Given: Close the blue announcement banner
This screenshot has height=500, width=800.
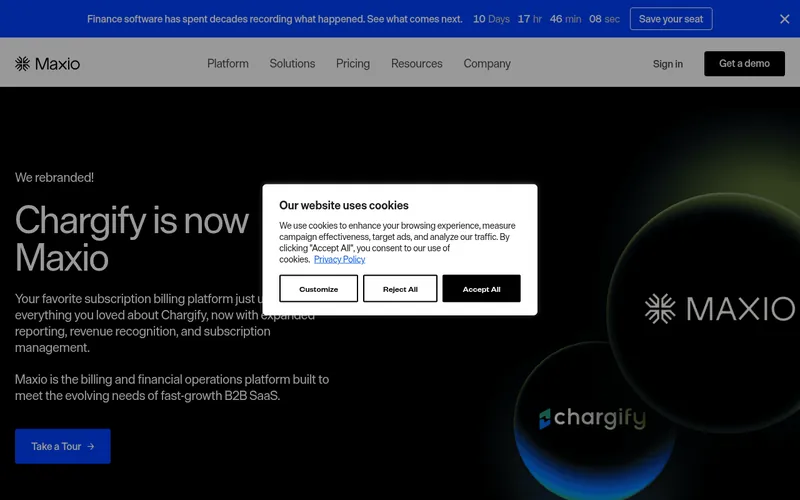Looking at the screenshot, I should pyautogui.click(x=784, y=19).
